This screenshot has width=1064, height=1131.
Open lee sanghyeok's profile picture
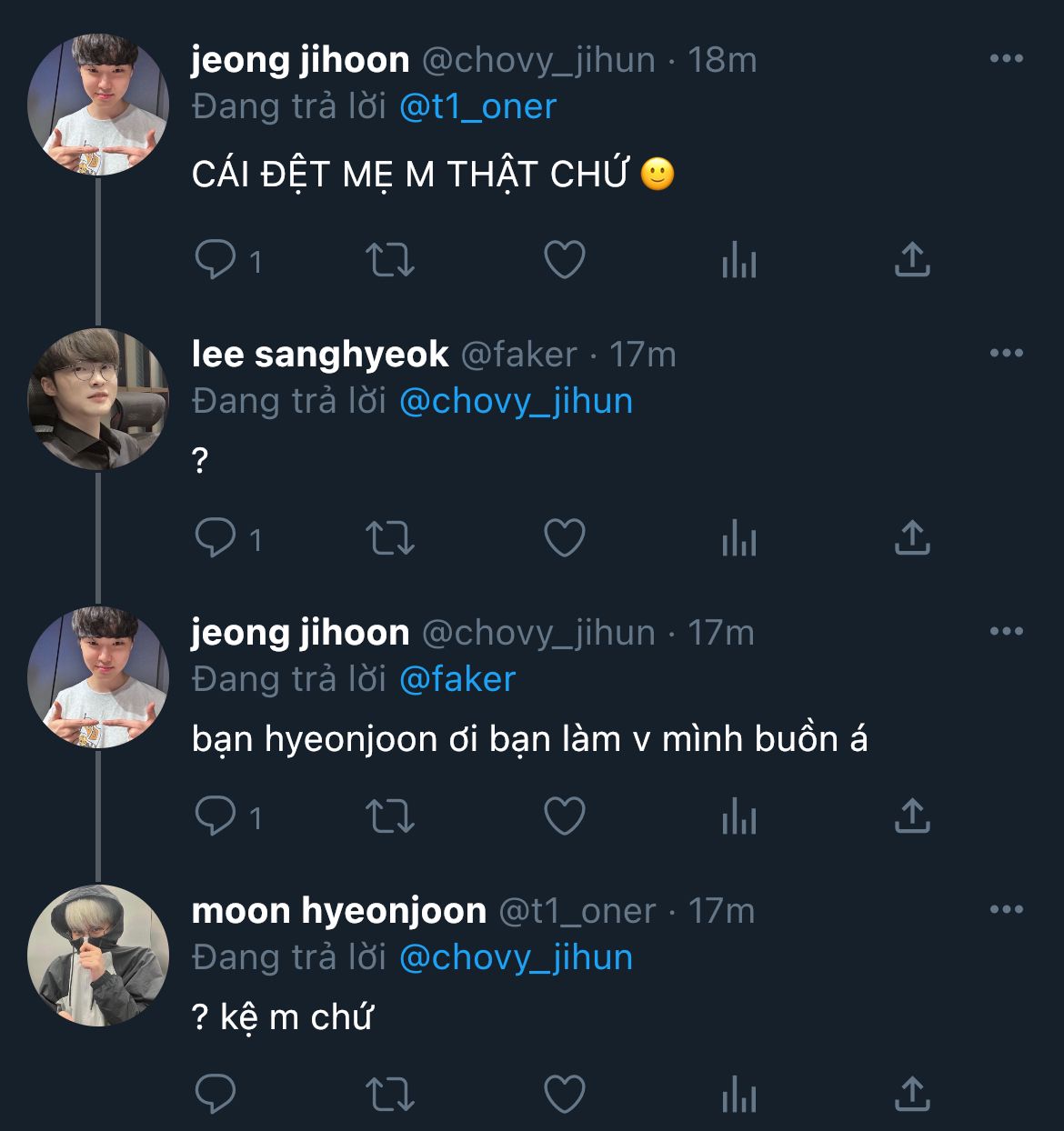(x=98, y=399)
